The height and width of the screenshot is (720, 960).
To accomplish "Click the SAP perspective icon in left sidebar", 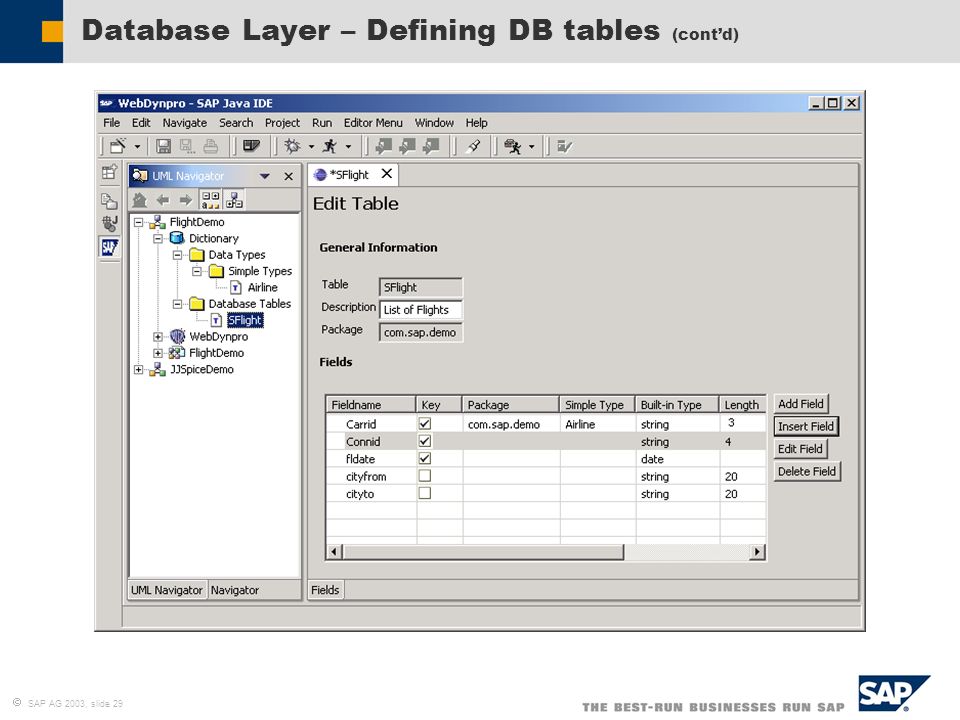I will click(110, 247).
